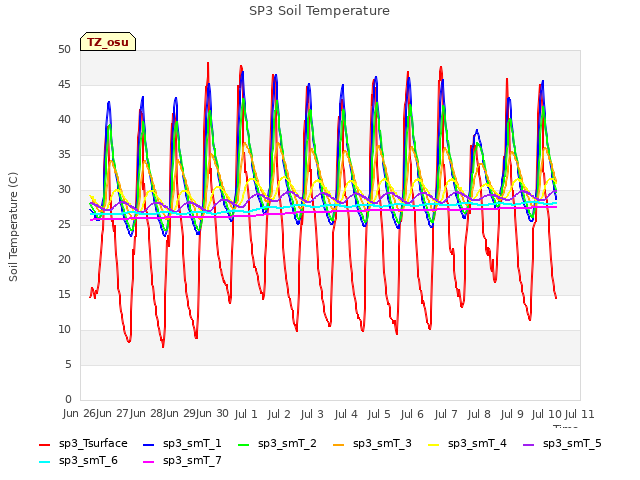The height and width of the screenshot is (480, 640).
Task: Click the 10 y-axis tick label
Action: click(x=64, y=329)
